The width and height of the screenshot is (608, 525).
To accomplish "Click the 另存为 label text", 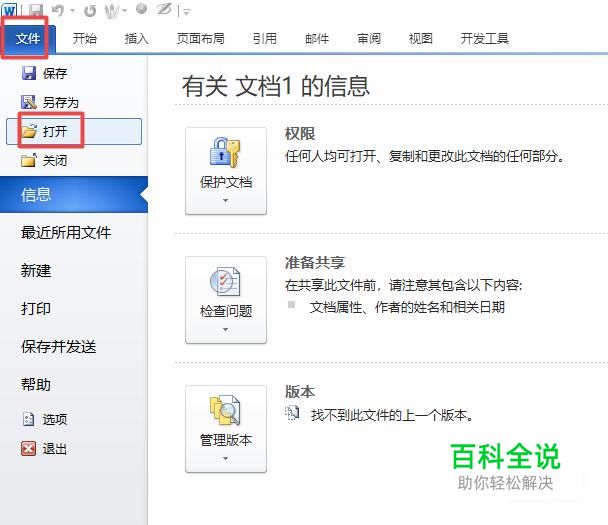I will (60, 102).
